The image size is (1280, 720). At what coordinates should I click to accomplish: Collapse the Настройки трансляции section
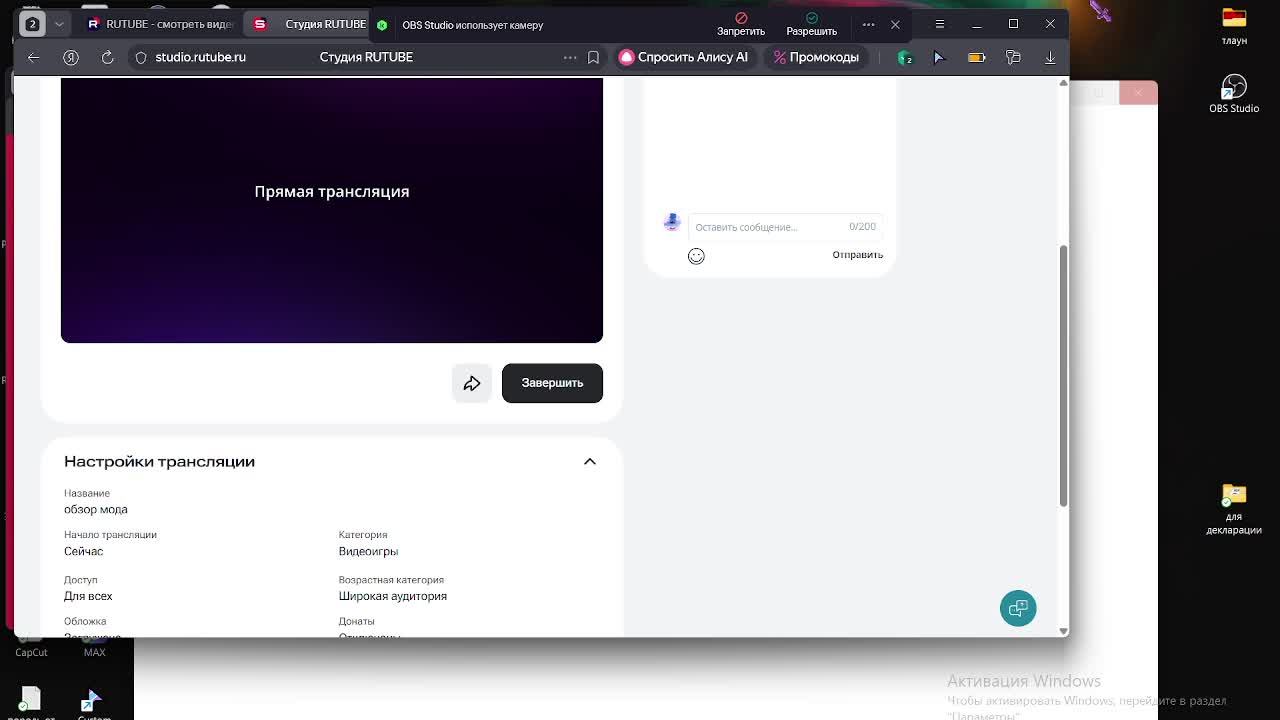point(590,462)
